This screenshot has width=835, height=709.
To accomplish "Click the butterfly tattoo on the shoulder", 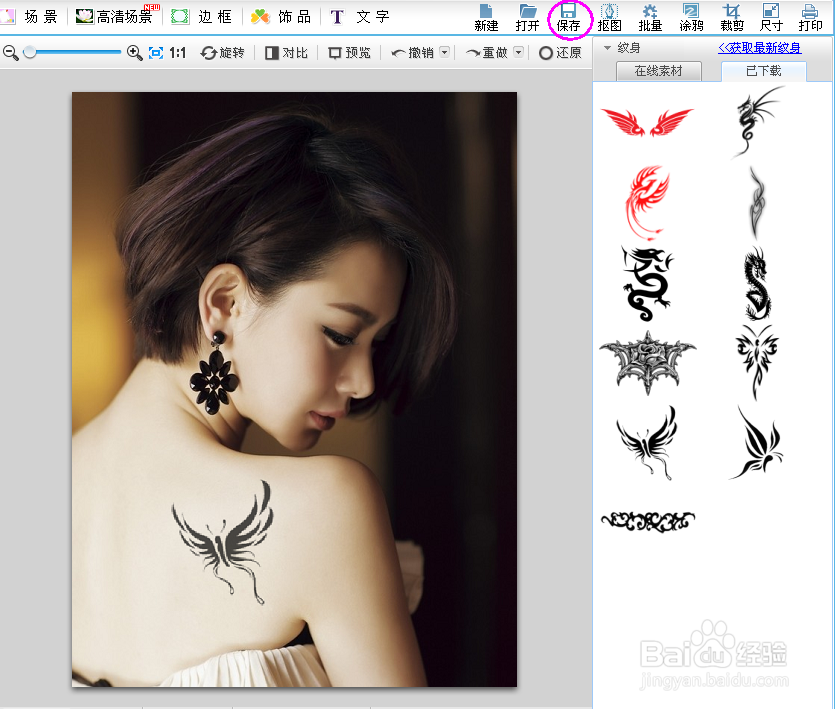I will point(223,542).
